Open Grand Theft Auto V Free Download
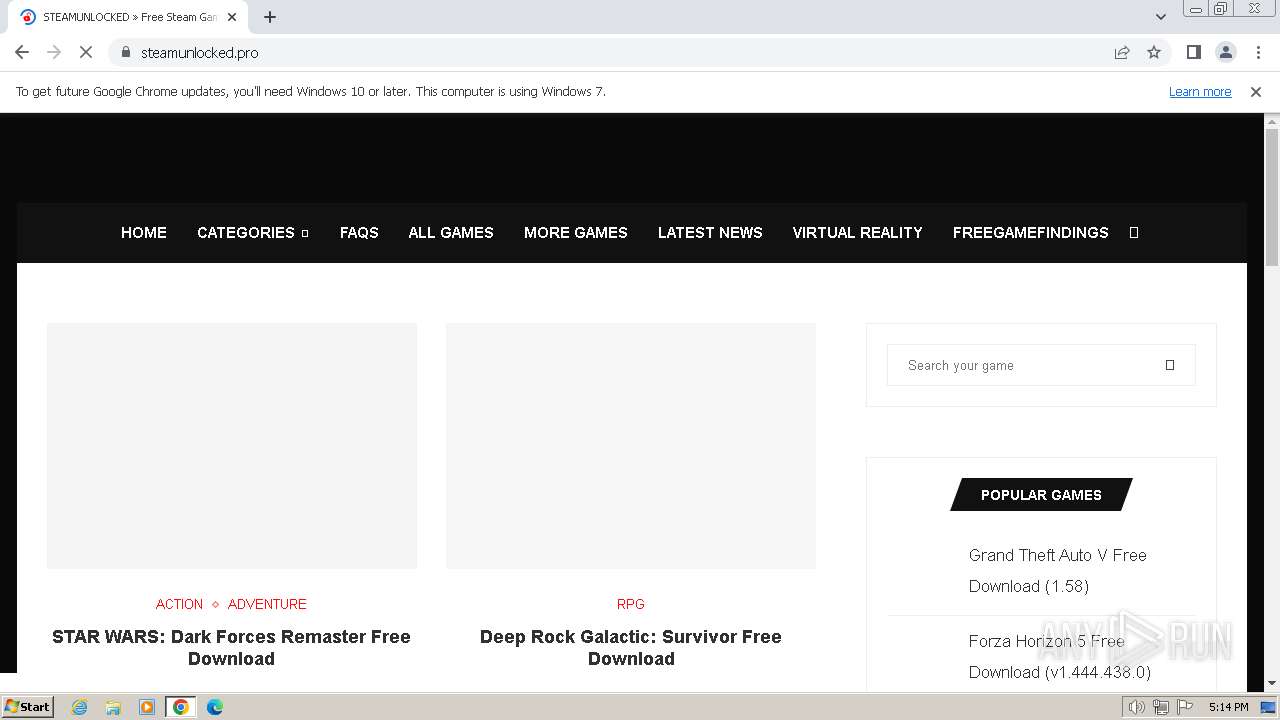Screen dimensions: 1280x720 1058,570
